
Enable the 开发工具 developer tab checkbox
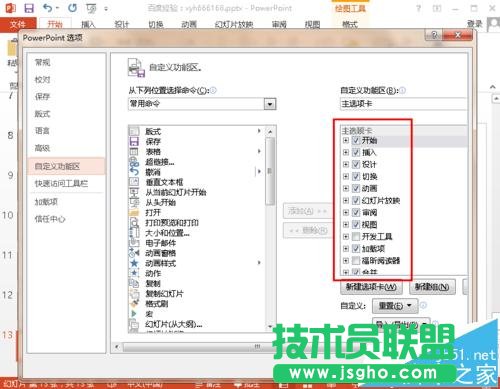[x=356, y=236]
